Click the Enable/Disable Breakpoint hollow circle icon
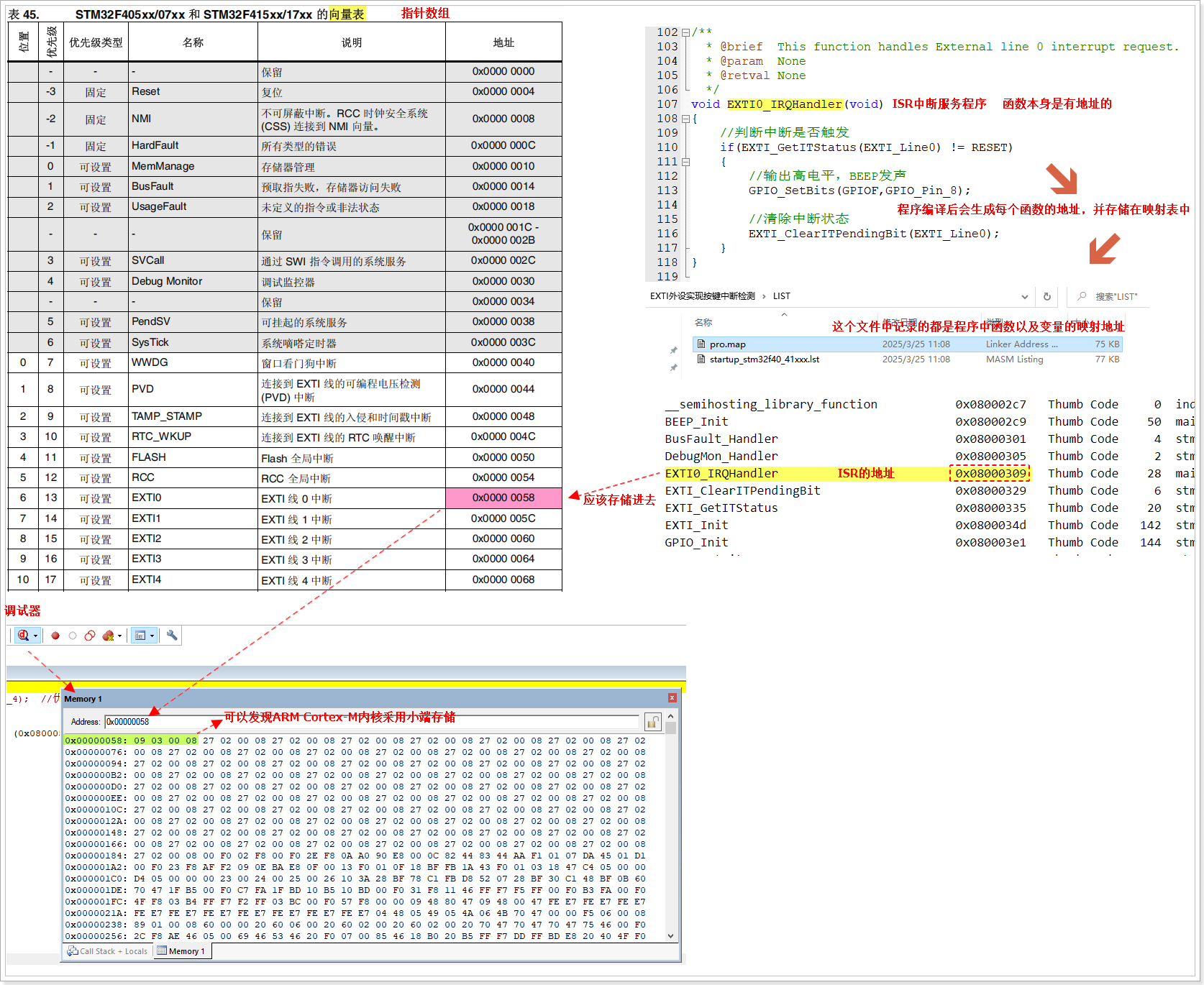1204x985 pixels. pos(73,636)
